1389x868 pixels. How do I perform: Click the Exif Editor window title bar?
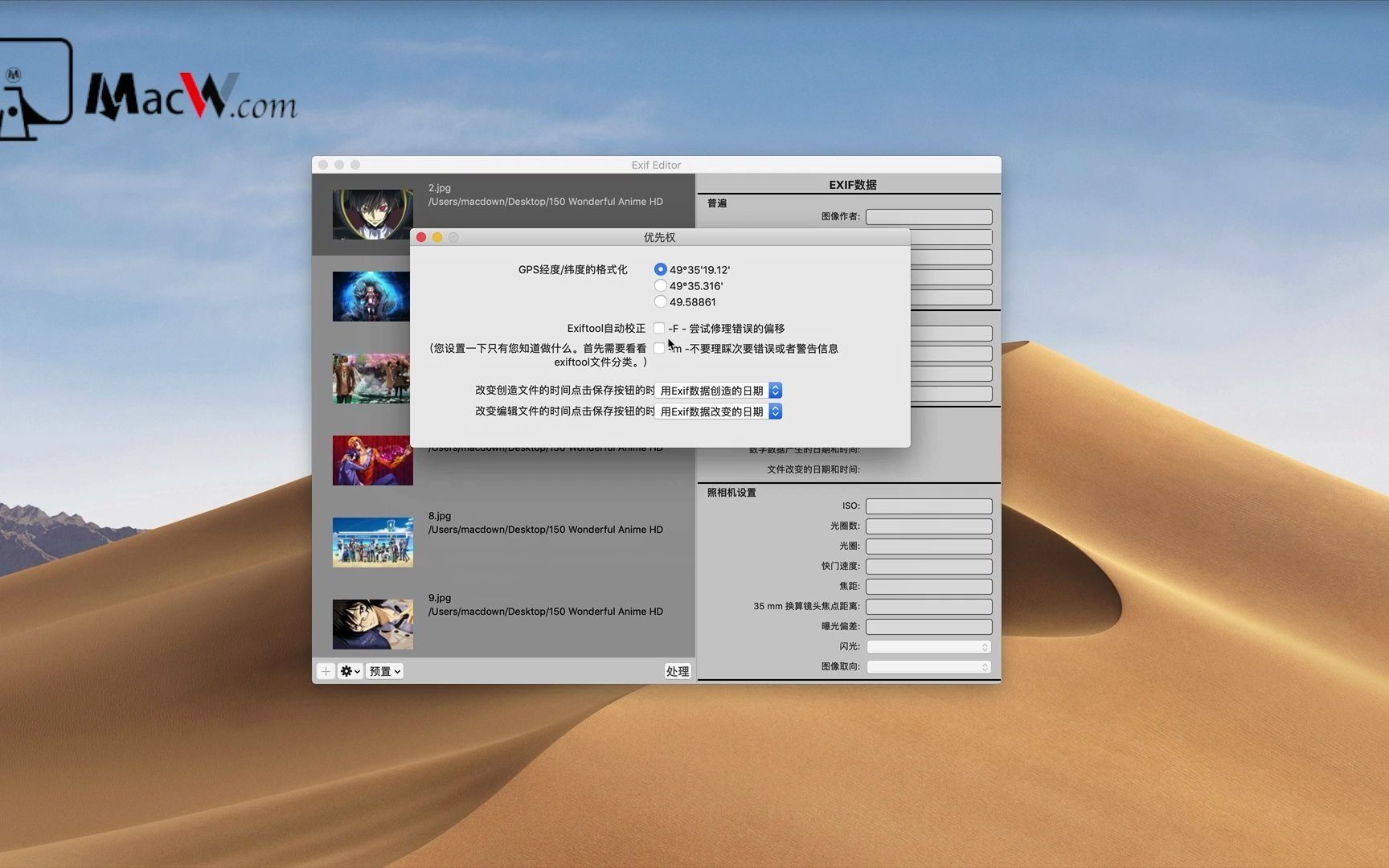click(656, 165)
